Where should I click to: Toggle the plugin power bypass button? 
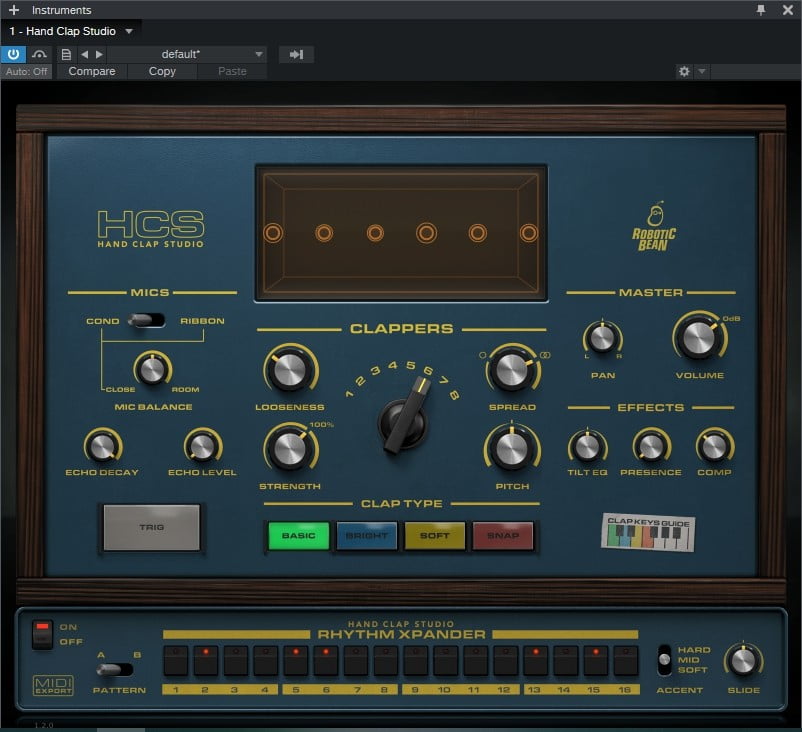13,54
